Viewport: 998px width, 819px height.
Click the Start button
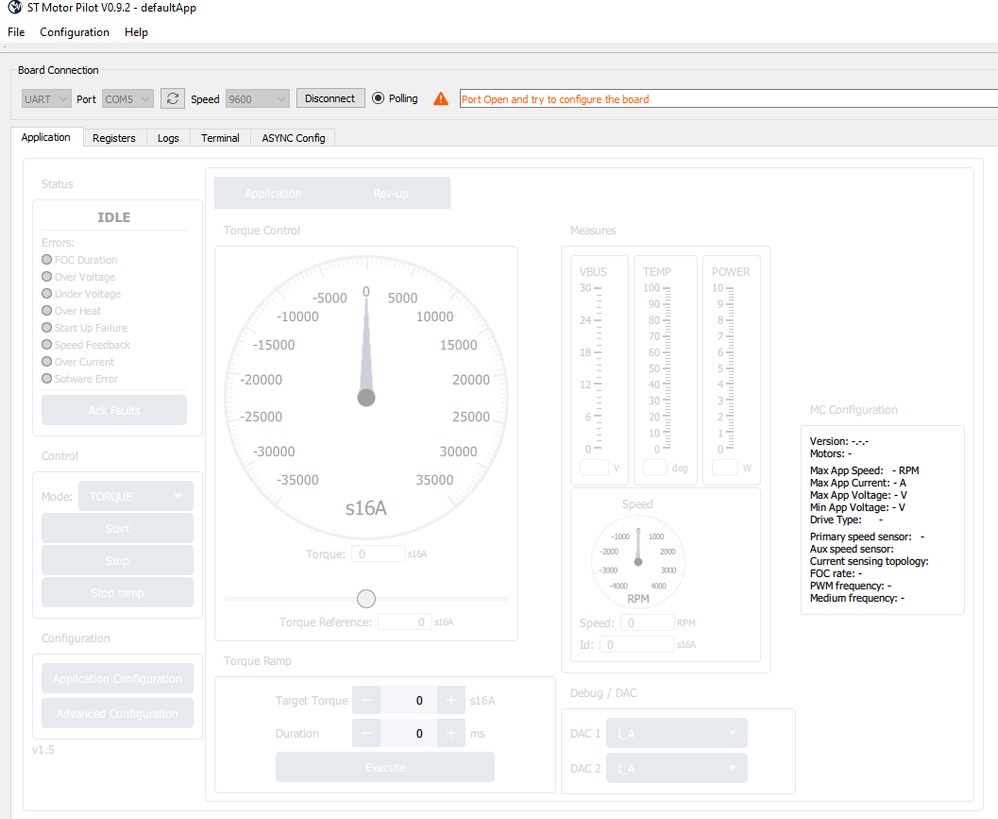pyautogui.click(x=117, y=528)
